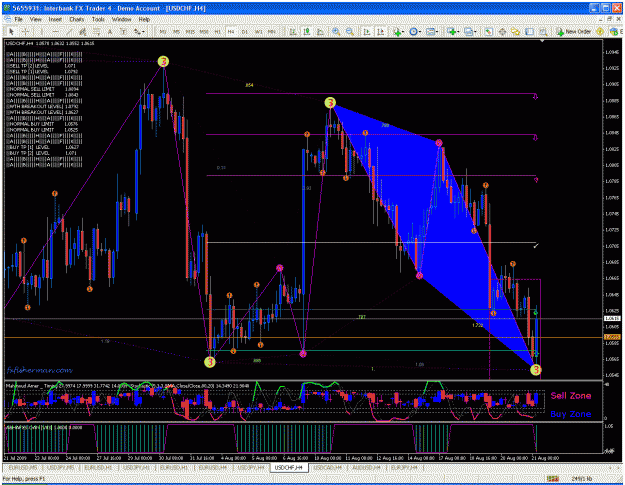
Task: Click the Expert Advisors toolbar icon
Action: click(614, 31)
